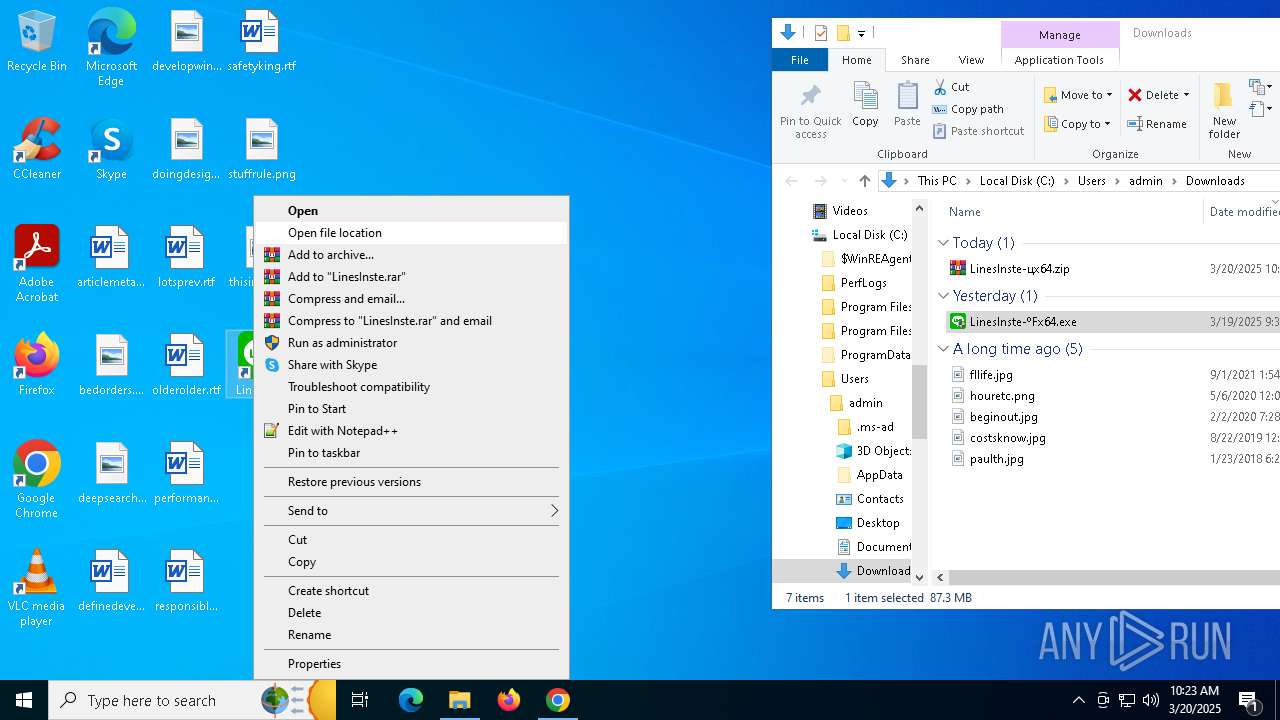Click Rename in Organize group

point(1157,124)
